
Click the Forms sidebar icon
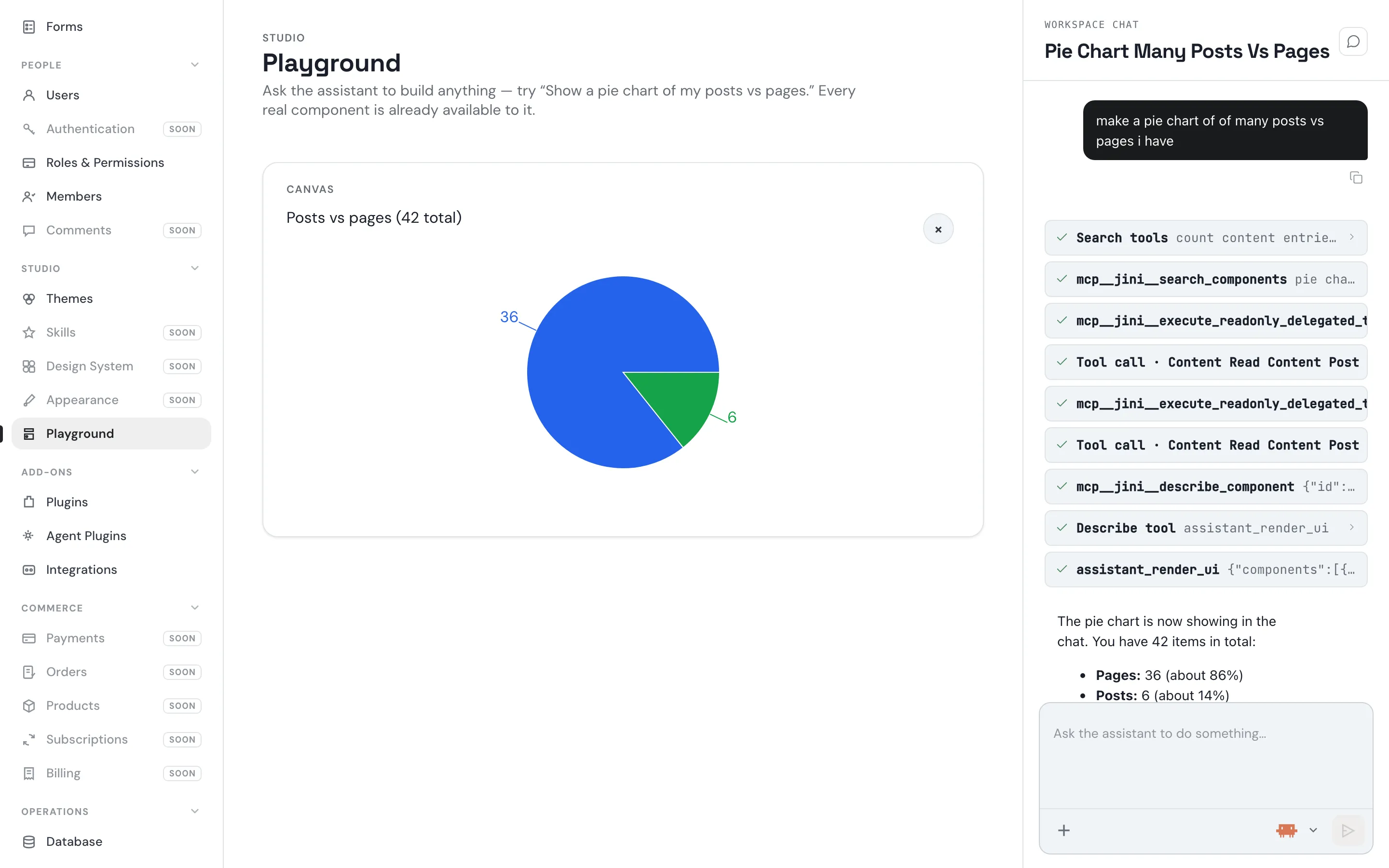pyautogui.click(x=29, y=27)
